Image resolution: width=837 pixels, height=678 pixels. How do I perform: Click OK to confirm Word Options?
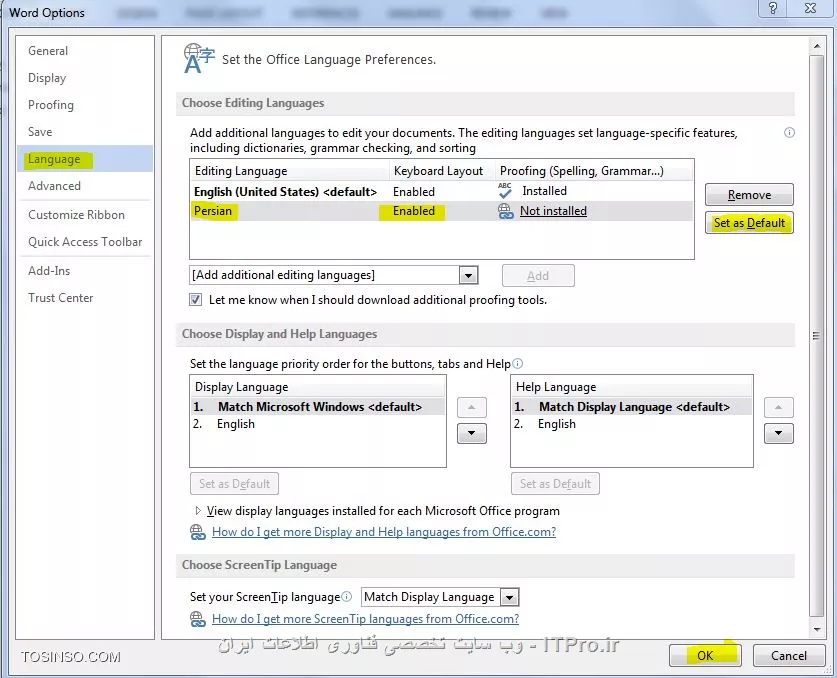tap(705, 656)
